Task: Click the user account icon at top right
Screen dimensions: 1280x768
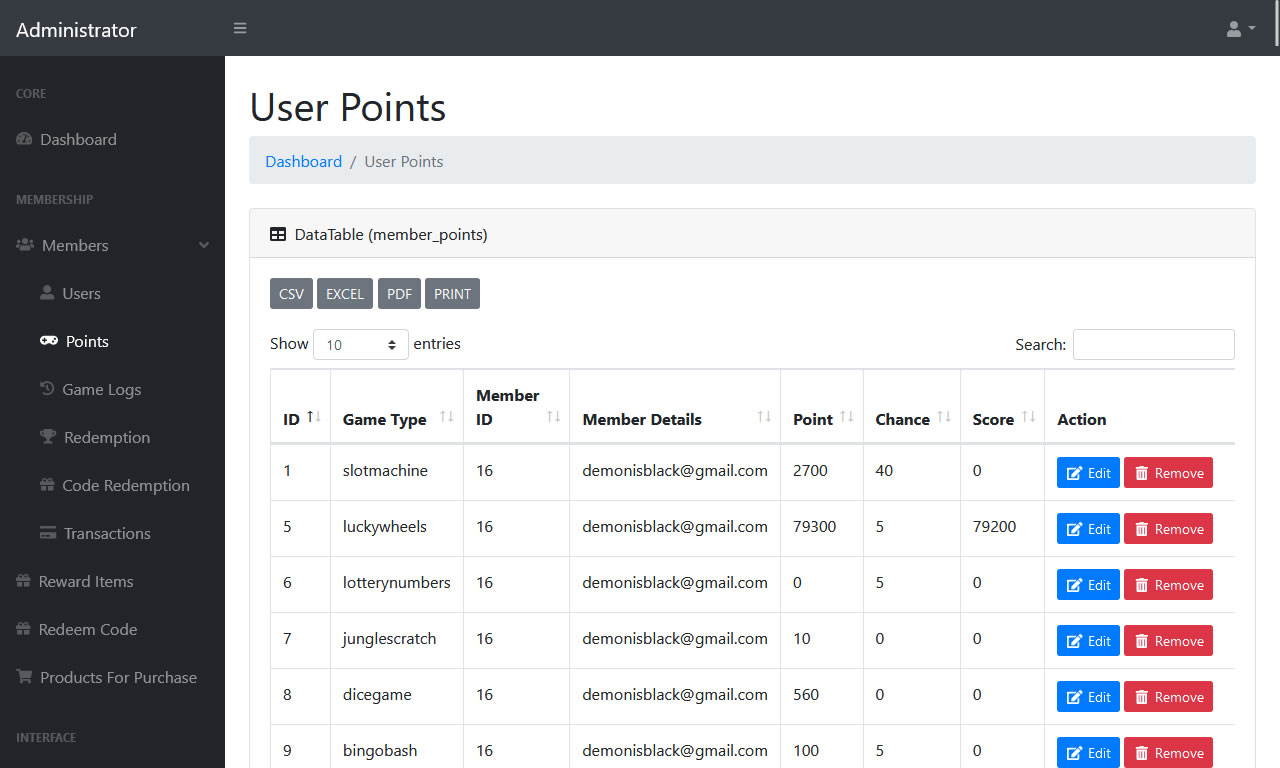Action: coord(1232,27)
